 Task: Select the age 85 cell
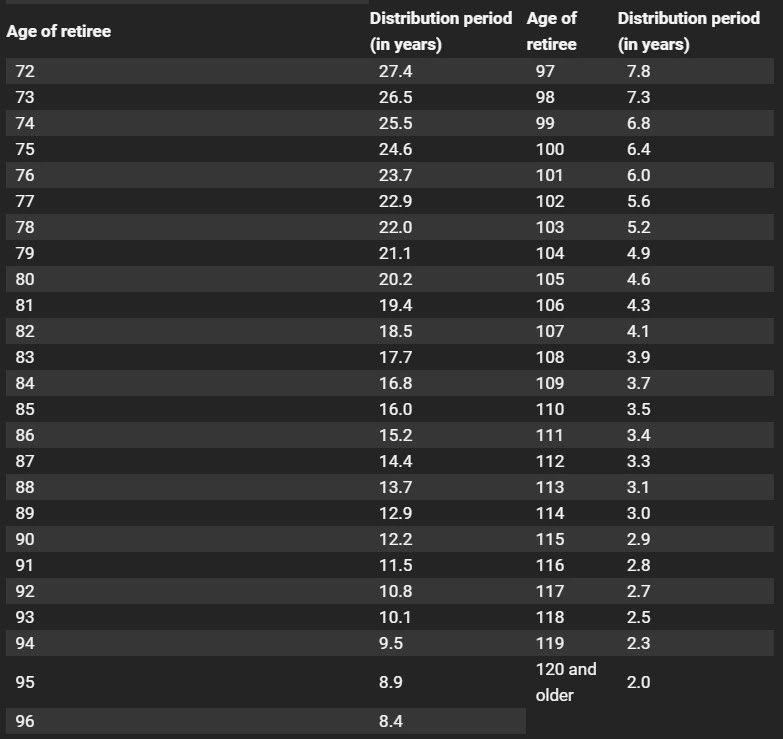coord(25,410)
